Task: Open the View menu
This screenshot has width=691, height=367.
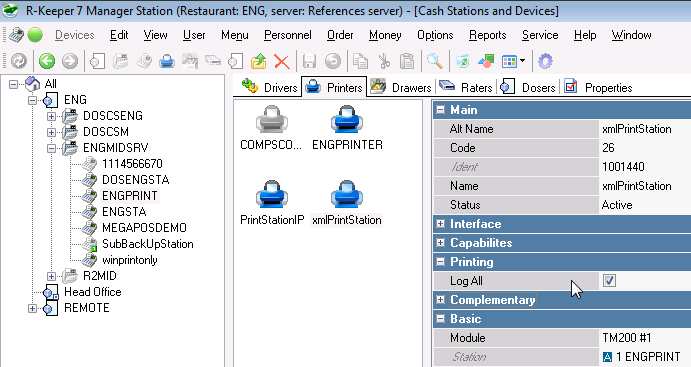Action: (156, 35)
